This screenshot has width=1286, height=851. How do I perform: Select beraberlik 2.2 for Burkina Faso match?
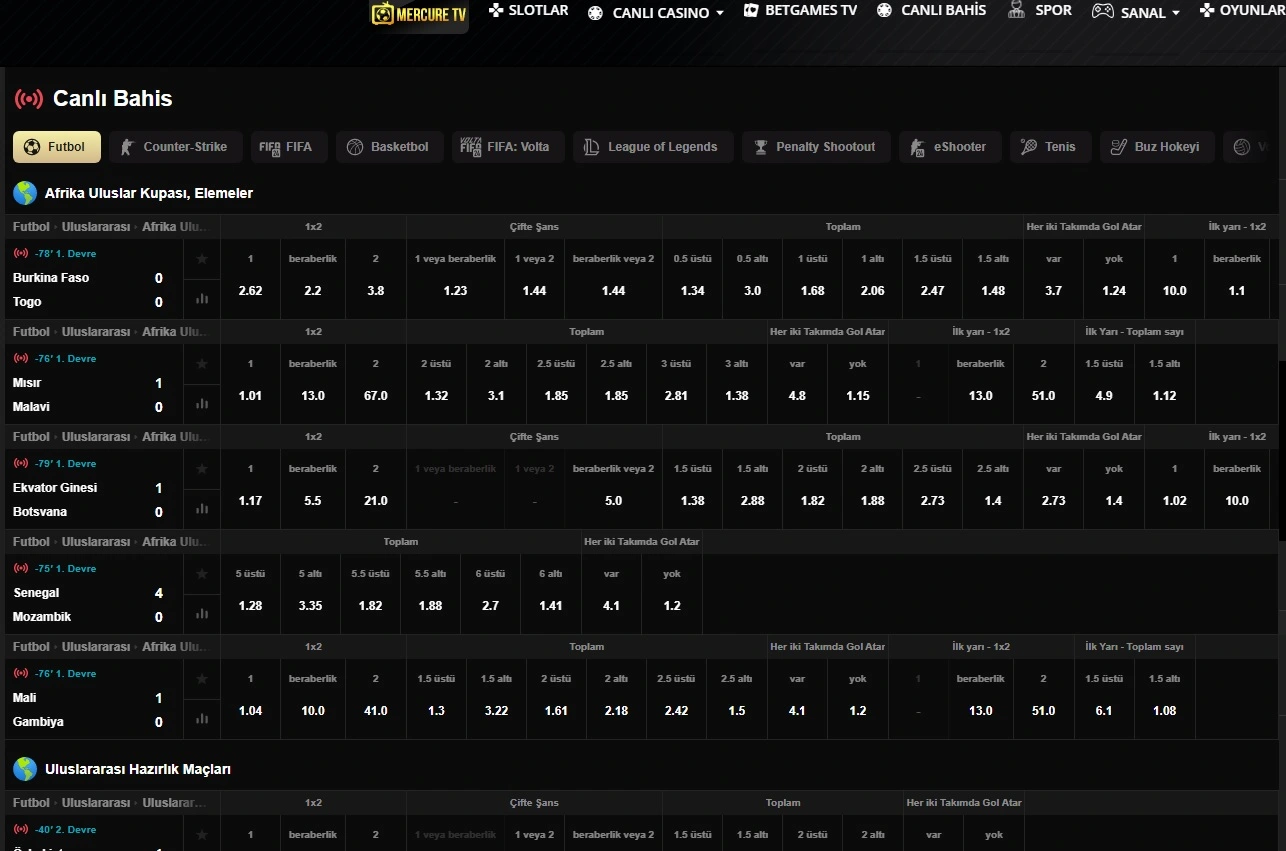pos(313,279)
